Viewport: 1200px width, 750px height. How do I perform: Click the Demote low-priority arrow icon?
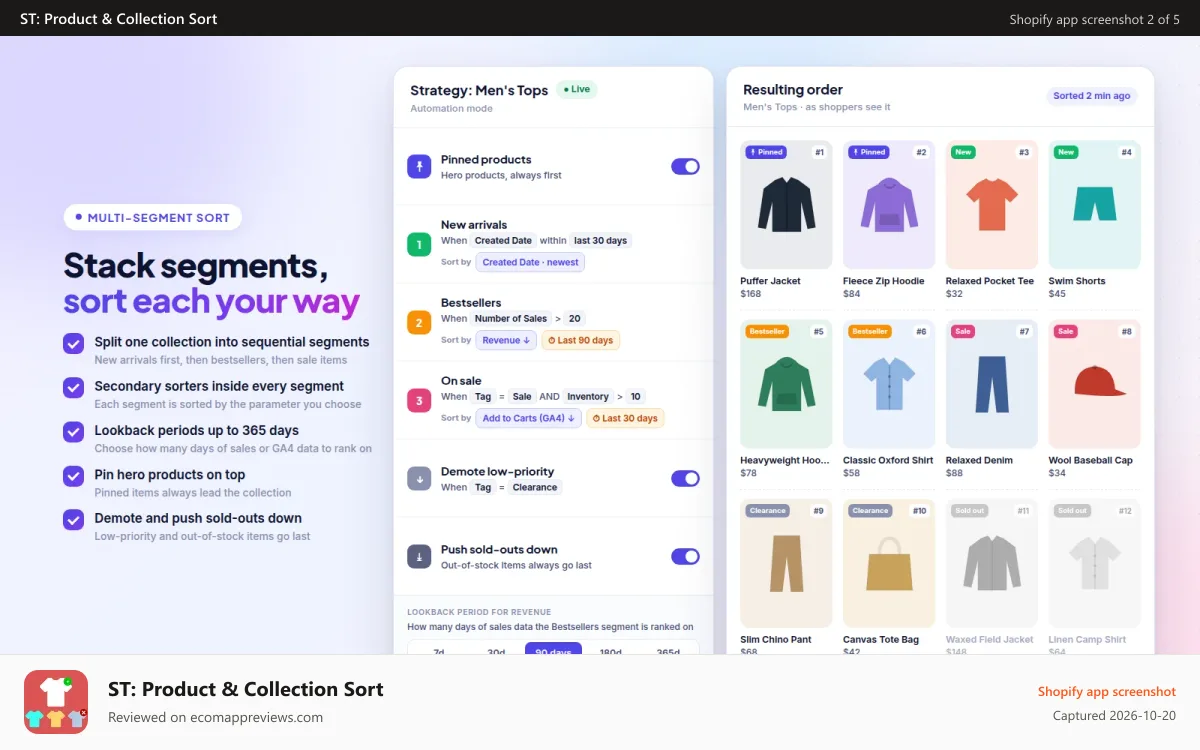[x=419, y=478]
